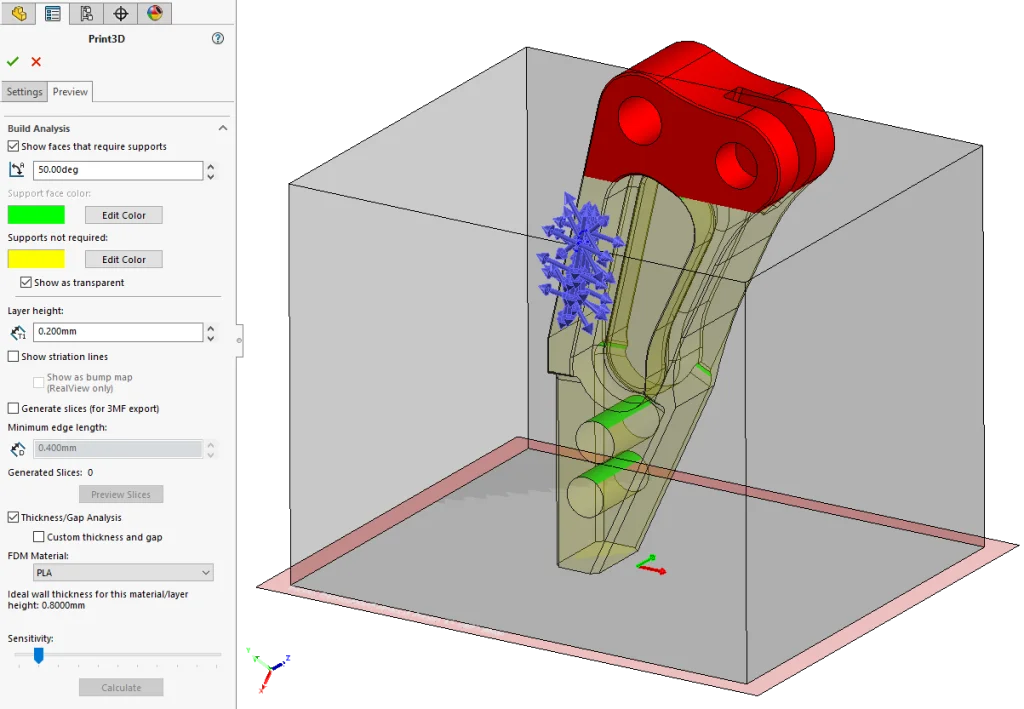Open the FeatureManager design tree tab
The width and height of the screenshot is (1024, 709).
(x=19, y=14)
